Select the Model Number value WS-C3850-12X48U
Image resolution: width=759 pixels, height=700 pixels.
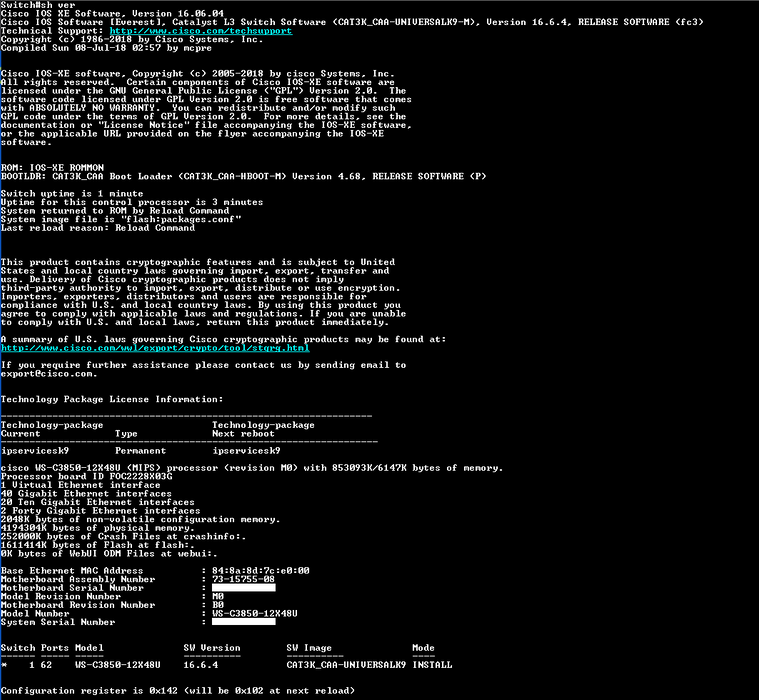255,613
